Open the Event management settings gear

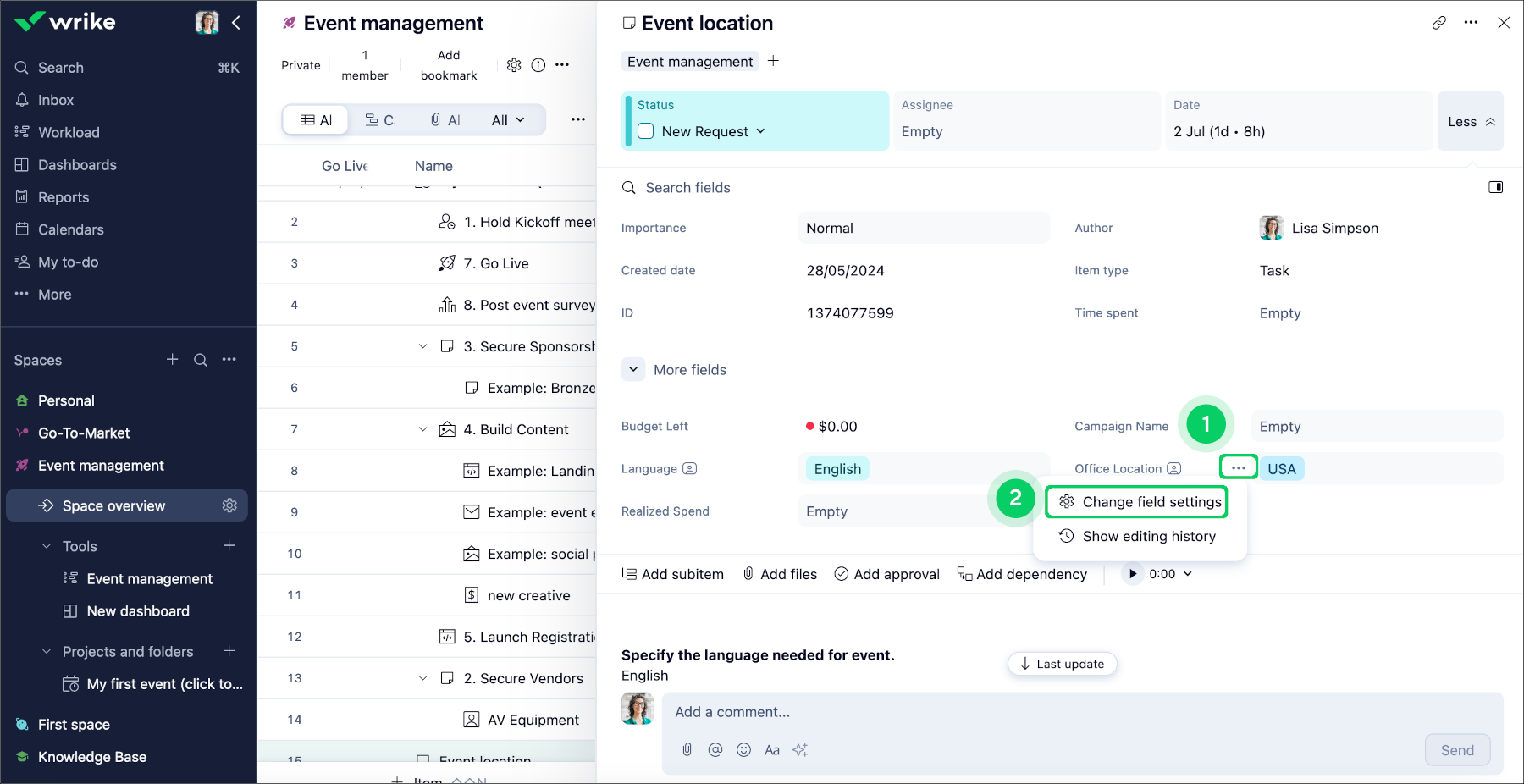(x=514, y=65)
